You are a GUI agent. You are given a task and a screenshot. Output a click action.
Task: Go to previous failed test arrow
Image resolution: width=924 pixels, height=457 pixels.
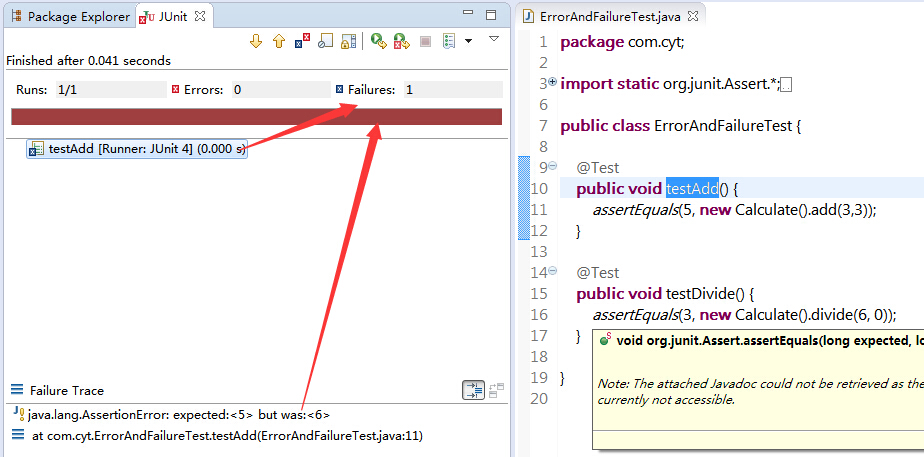coord(279,41)
